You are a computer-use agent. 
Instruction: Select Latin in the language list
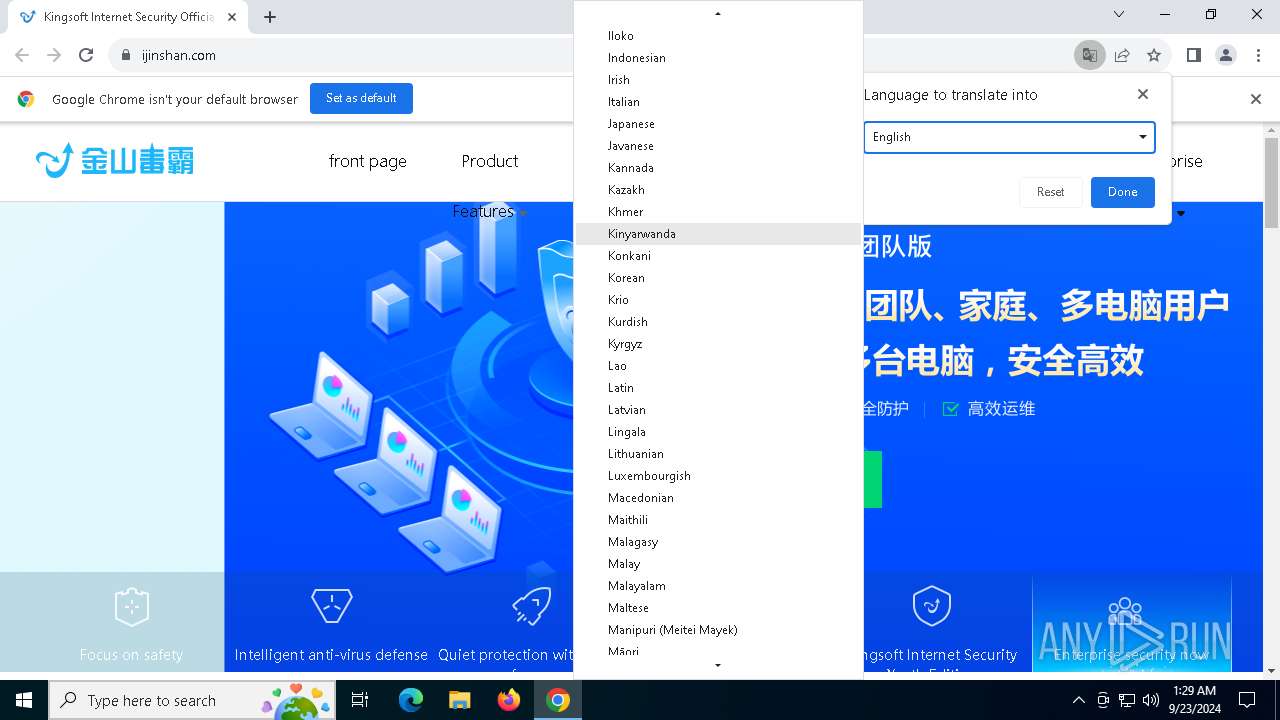(718, 388)
